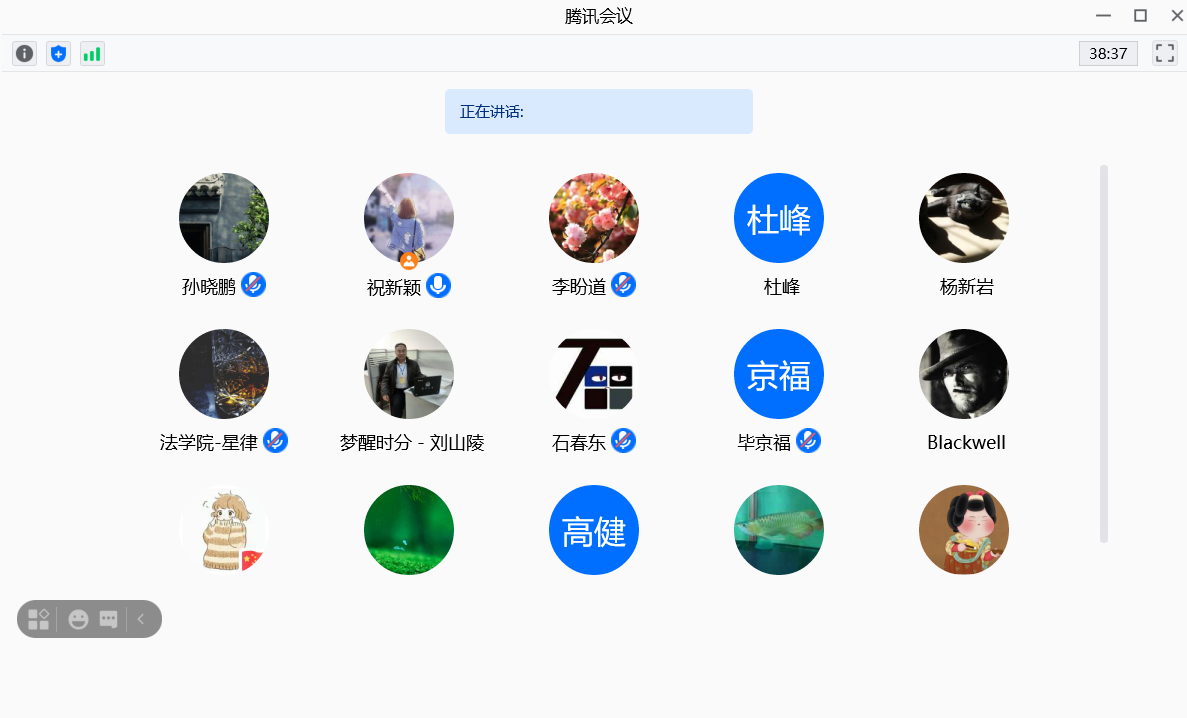The image size is (1187, 718).
Task: Toggle 石春东's muted microphone icon
Action: click(623, 441)
